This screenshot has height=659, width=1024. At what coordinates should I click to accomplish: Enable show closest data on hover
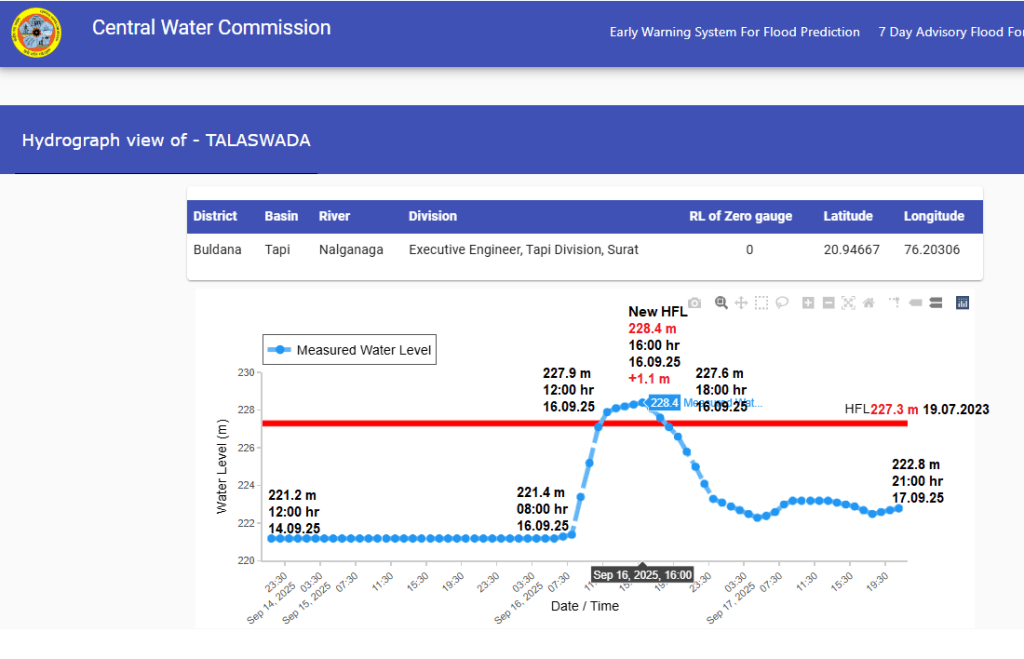[915, 303]
